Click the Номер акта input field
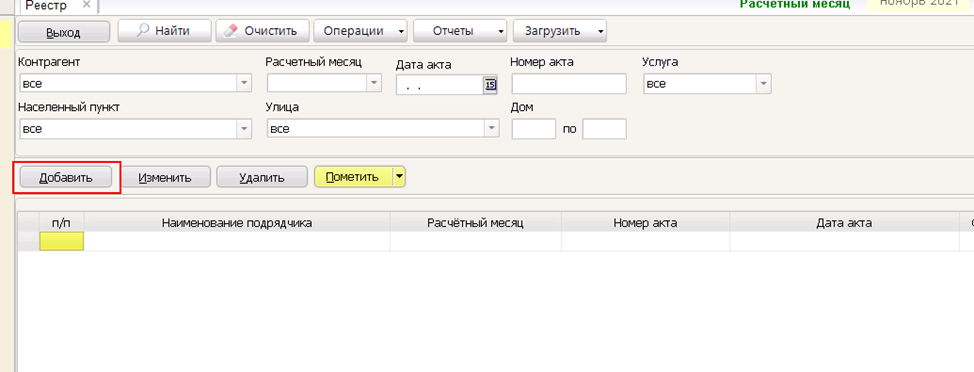The width and height of the screenshot is (974, 372). click(569, 84)
